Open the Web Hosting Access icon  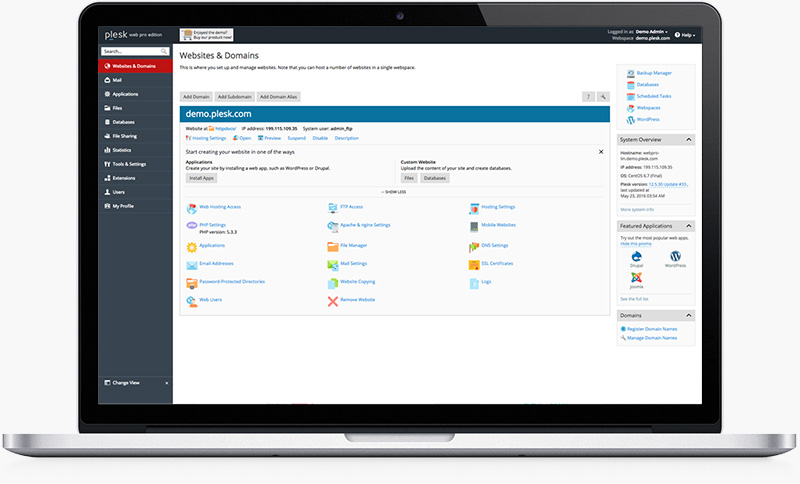[x=191, y=209]
